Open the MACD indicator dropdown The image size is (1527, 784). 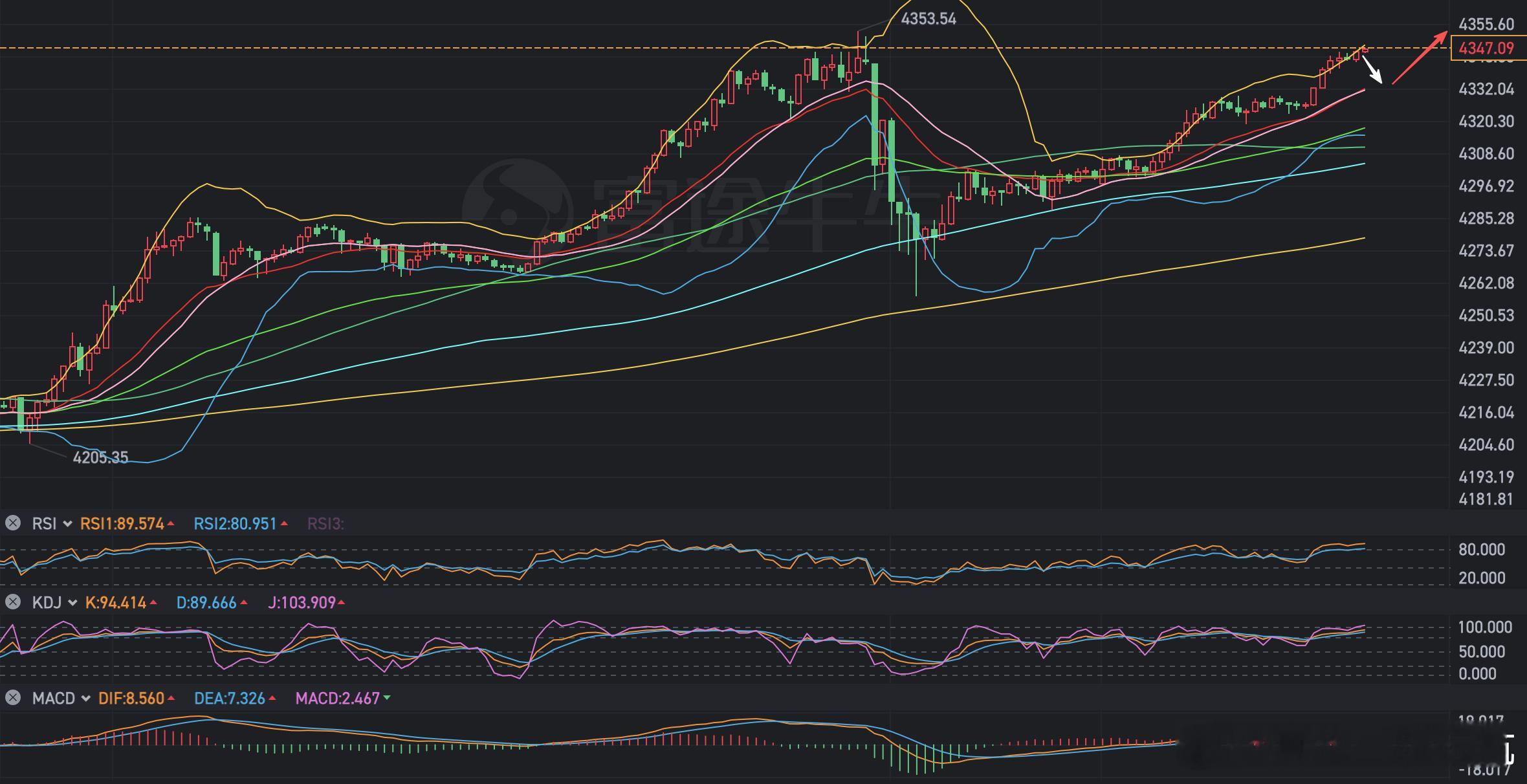[85, 699]
